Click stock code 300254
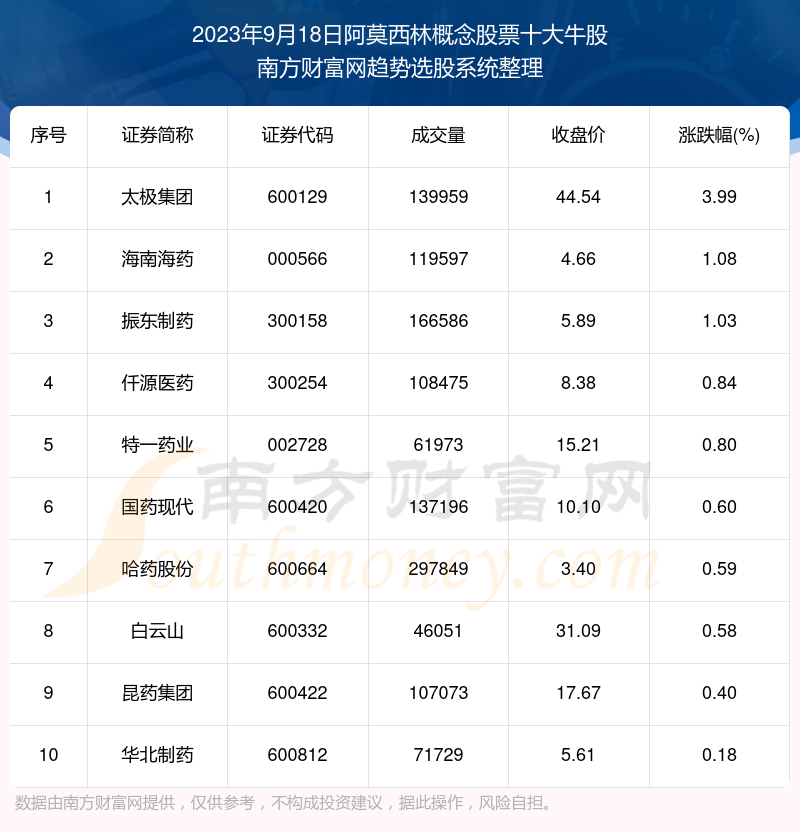 [297, 383]
